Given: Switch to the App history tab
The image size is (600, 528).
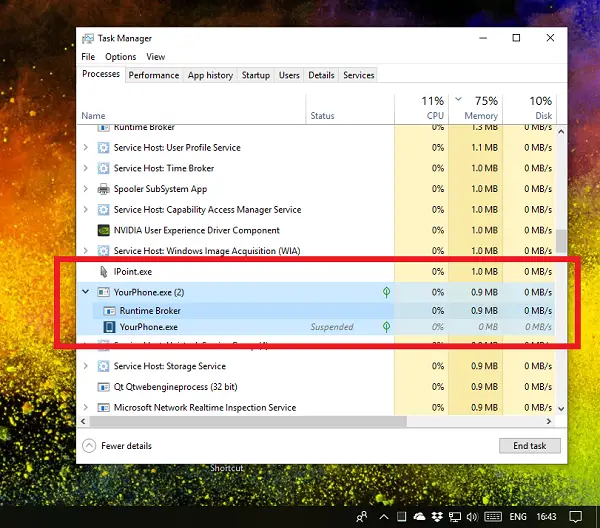Looking at the screenshot, I should [x=210, y=75].
